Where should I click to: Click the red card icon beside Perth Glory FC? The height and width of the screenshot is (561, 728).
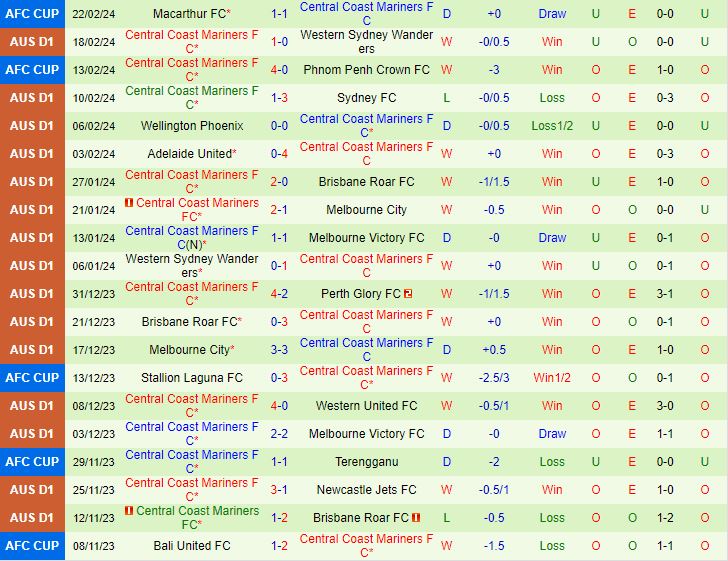pos(408,294)
